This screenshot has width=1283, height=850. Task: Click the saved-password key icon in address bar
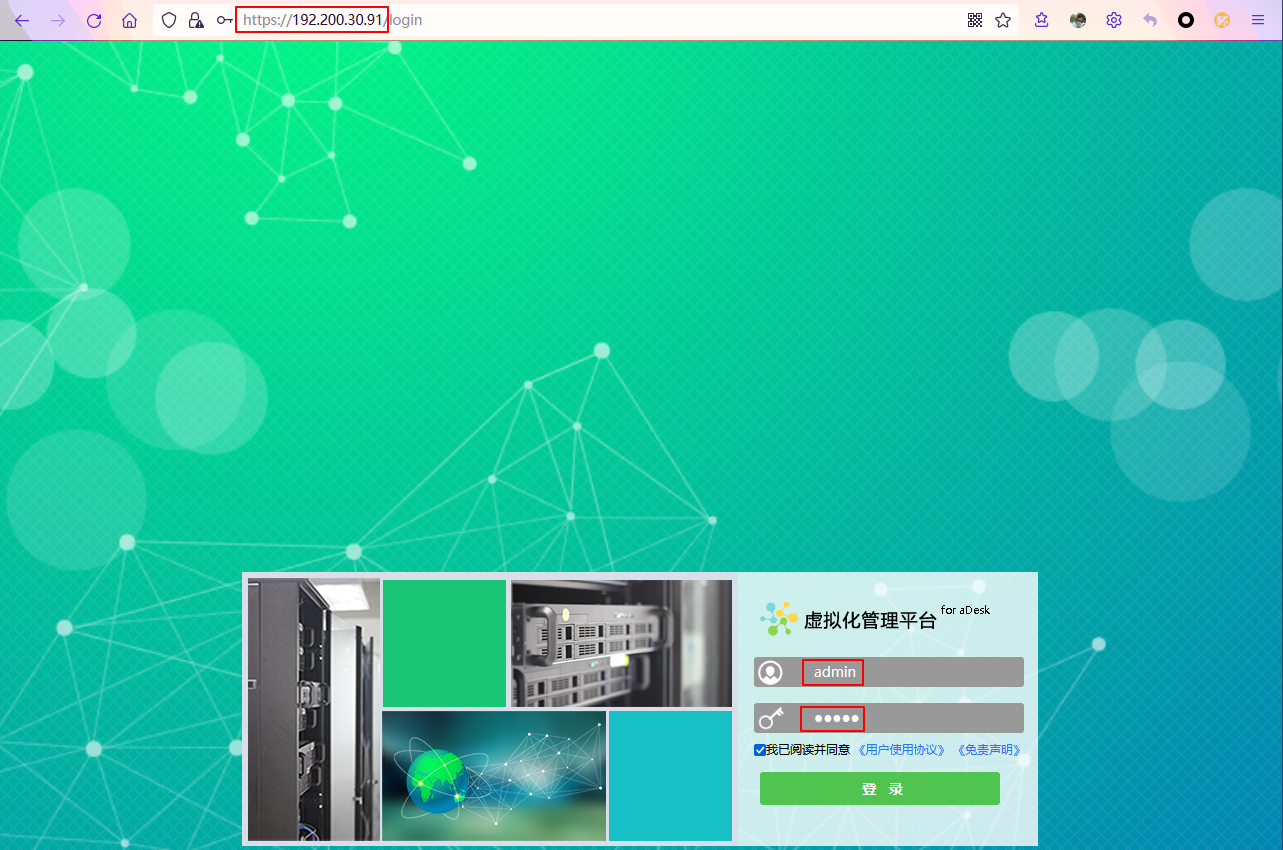pos(224,20)
